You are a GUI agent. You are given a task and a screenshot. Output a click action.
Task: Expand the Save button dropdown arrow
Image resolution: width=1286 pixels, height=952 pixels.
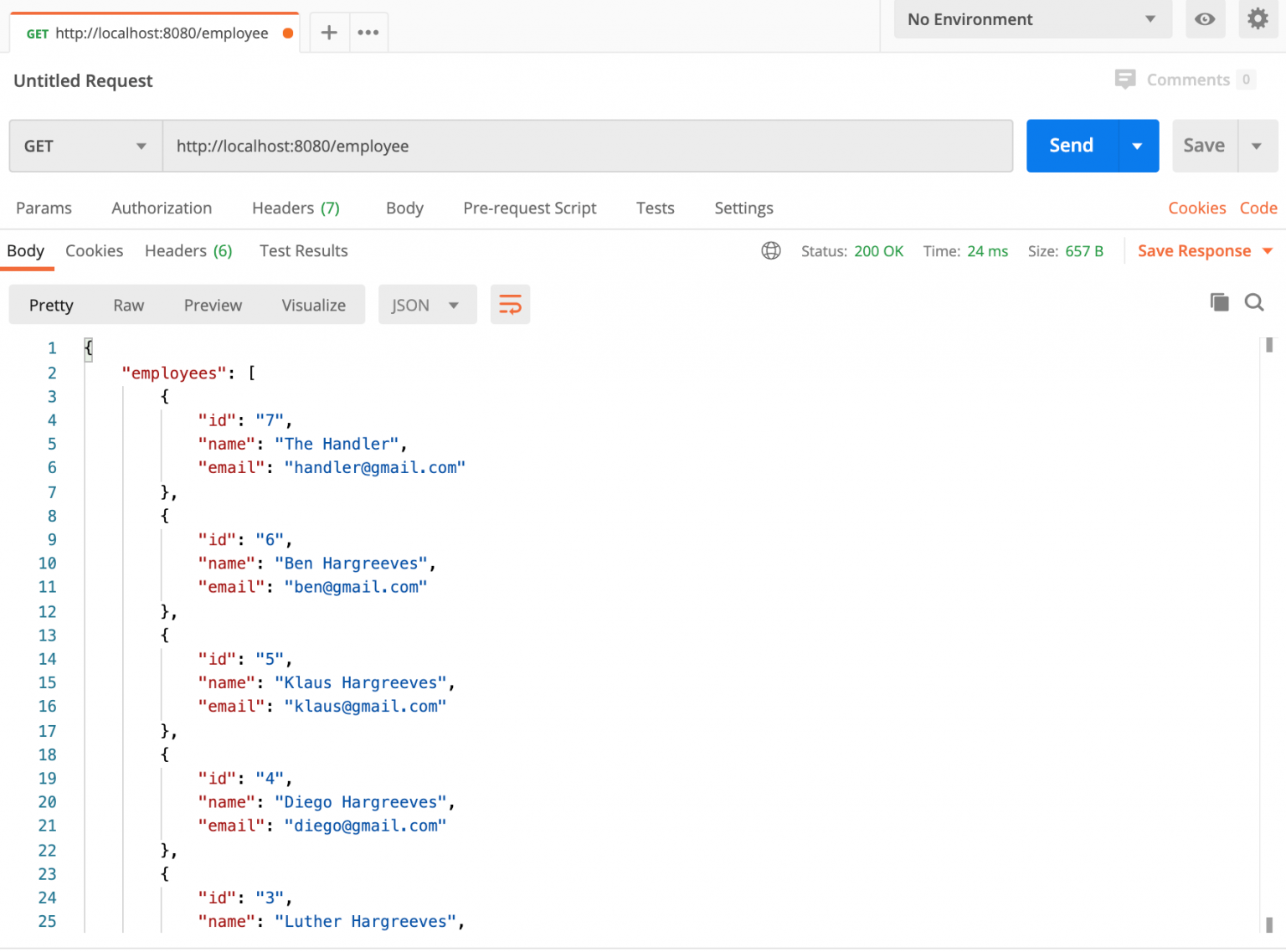click(x=1257, y=146)
